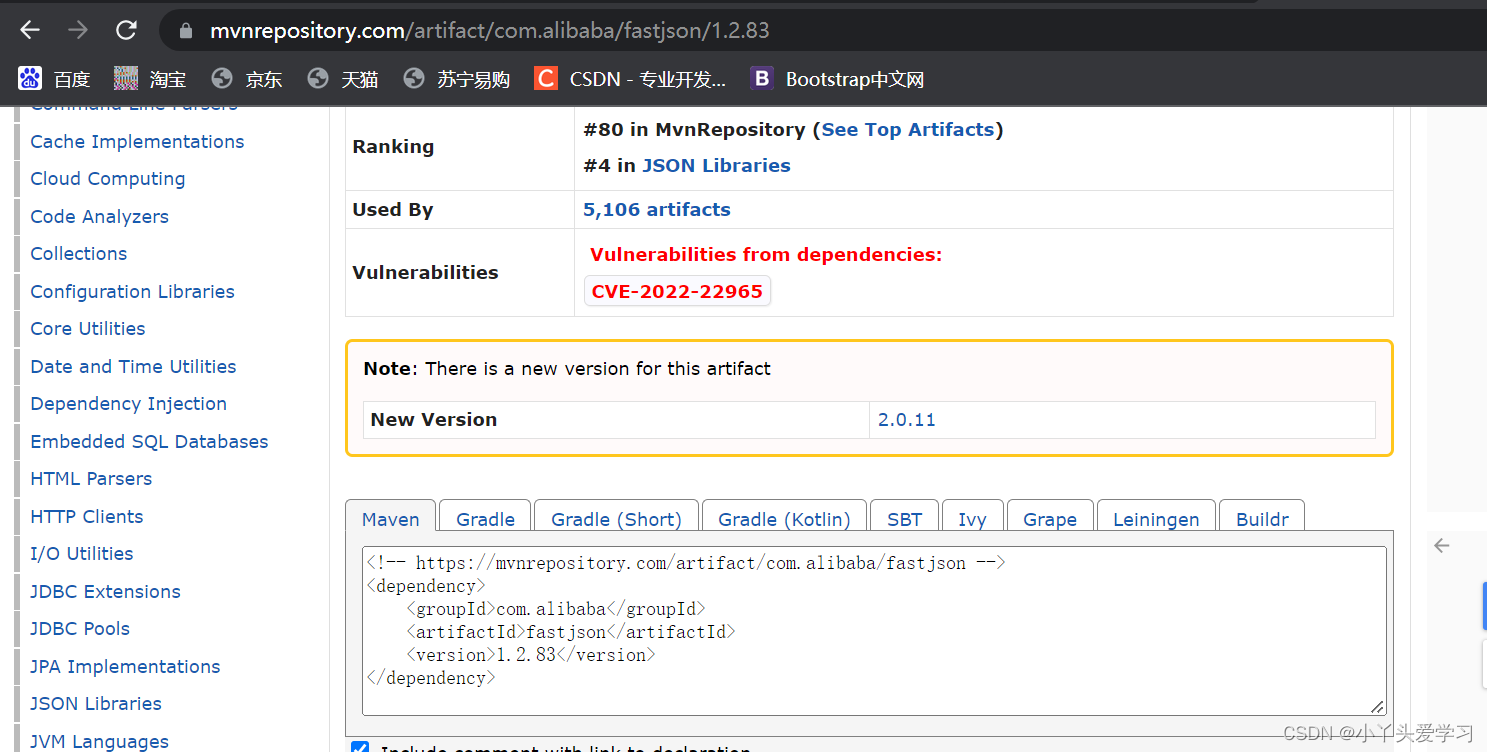The height and width of the screenshot is (752, 1487).
Task: Open JVM Languages category
Action: [x=99, y=741]
